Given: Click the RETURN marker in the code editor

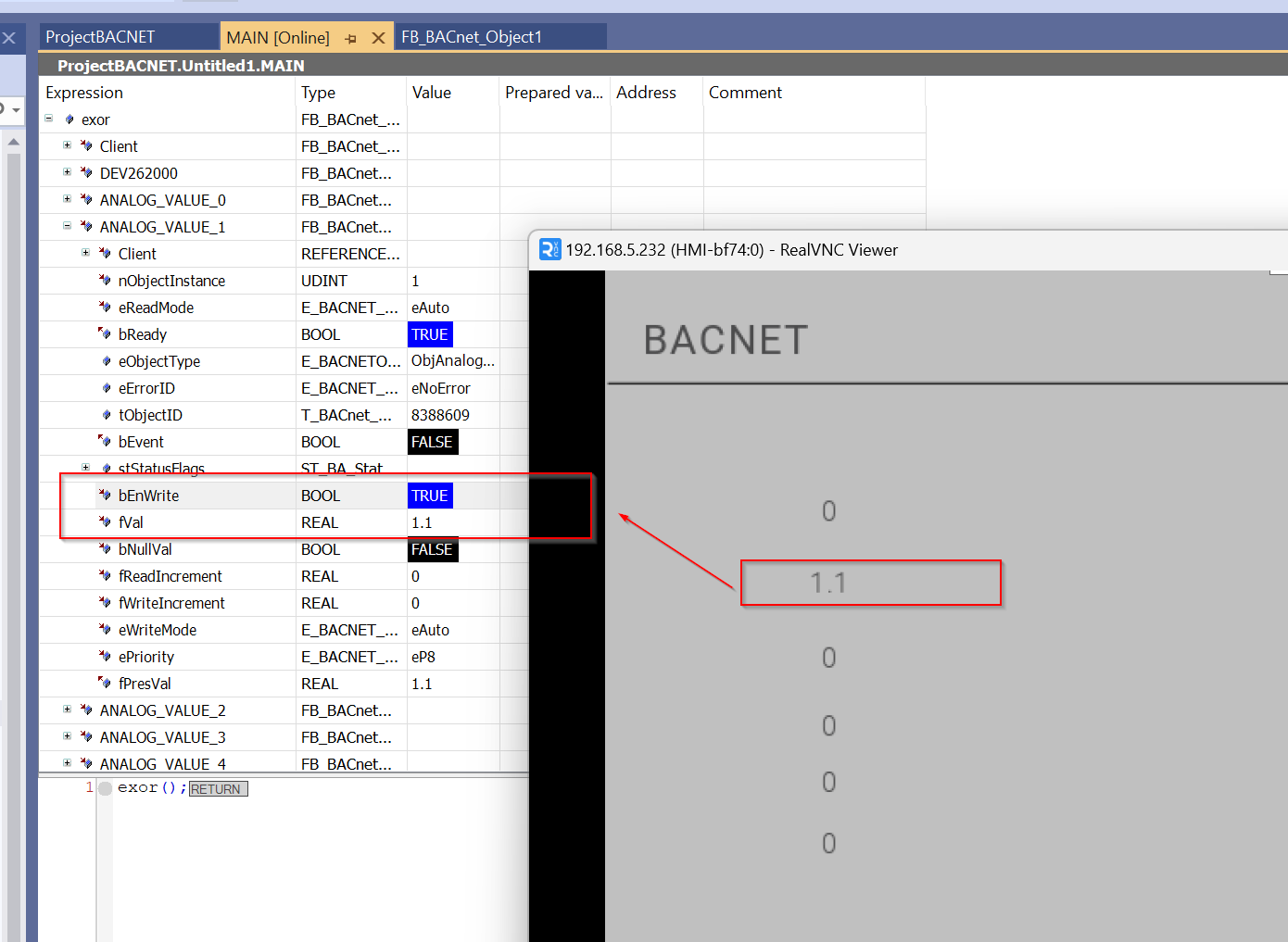Looking at the screenshot, I should tap(218, 789).
